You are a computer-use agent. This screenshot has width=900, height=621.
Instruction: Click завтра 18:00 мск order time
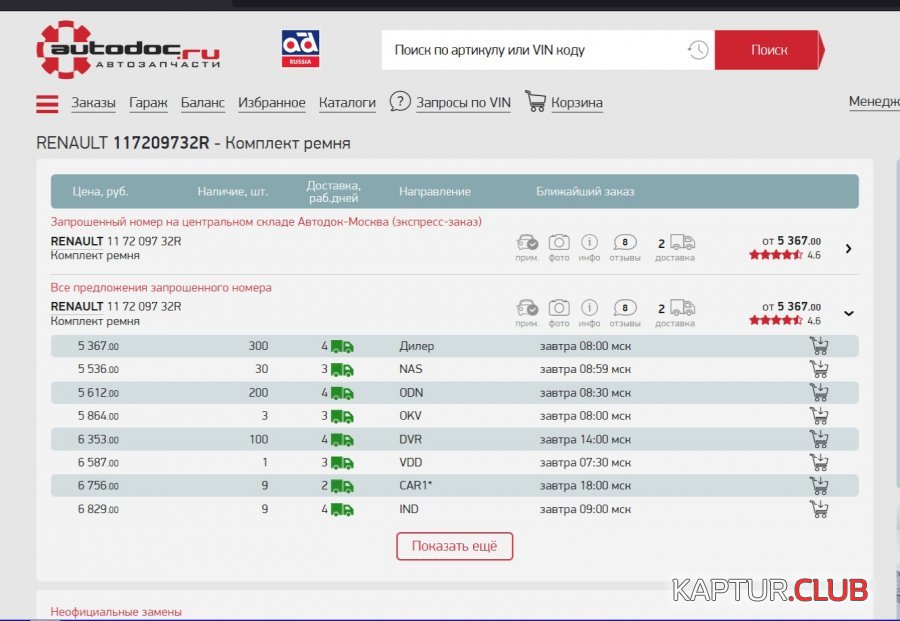[x=585, y=486]
